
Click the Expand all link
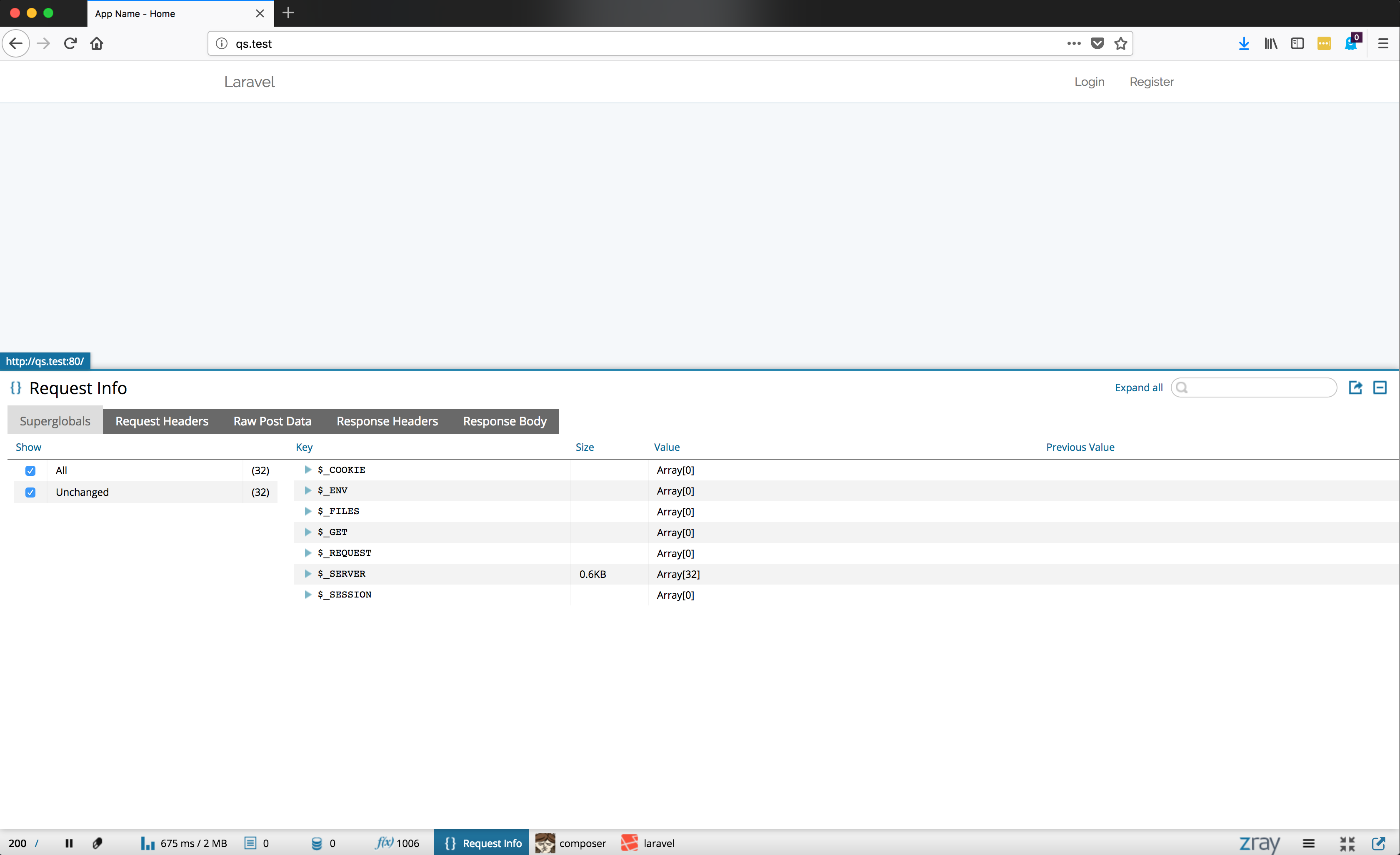pyautogui.click(x=1138, y=387)
